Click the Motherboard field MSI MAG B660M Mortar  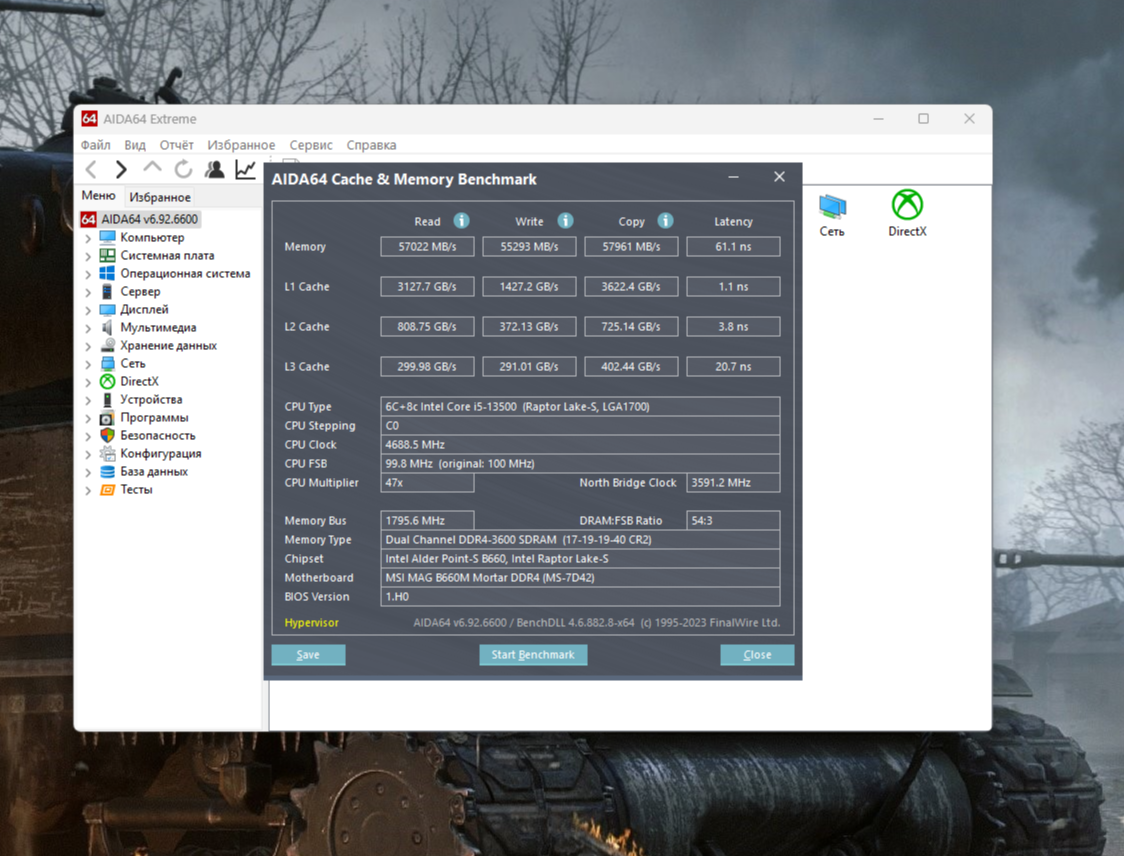pyautogui.click(x=580, y=578)
